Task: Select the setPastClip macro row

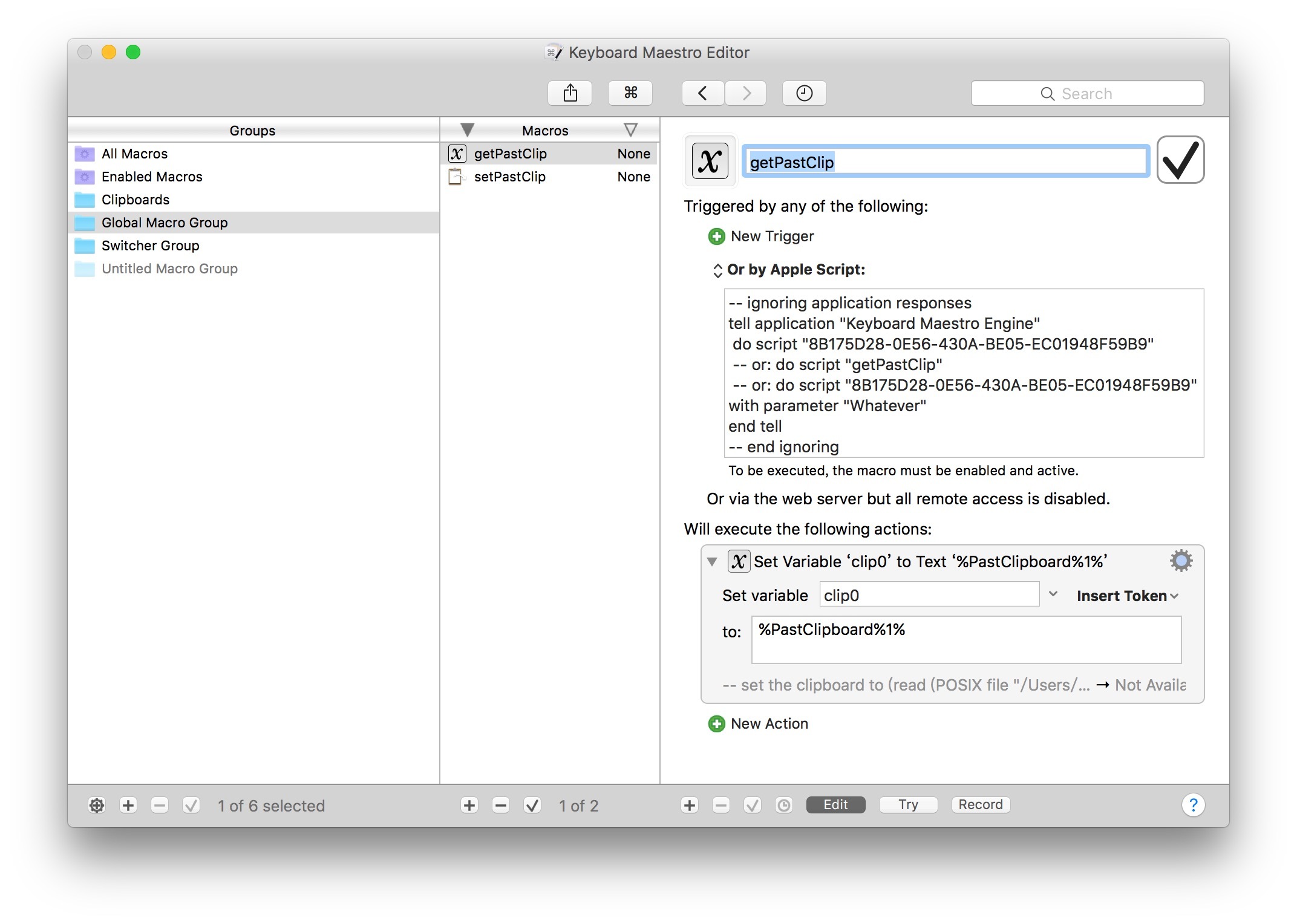Action: pyautogui.click(x=549, y=177)
